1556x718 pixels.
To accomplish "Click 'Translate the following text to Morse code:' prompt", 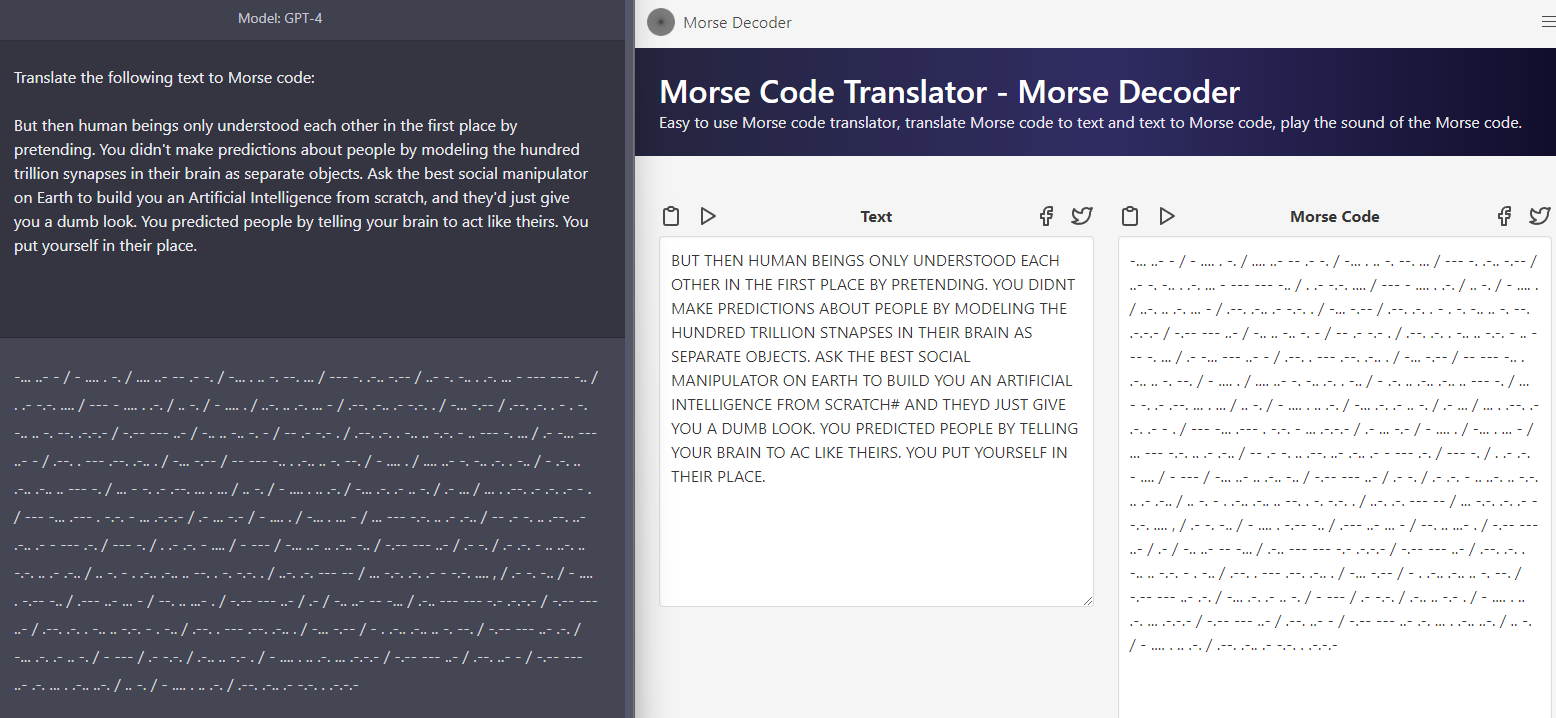I will 165,77.
